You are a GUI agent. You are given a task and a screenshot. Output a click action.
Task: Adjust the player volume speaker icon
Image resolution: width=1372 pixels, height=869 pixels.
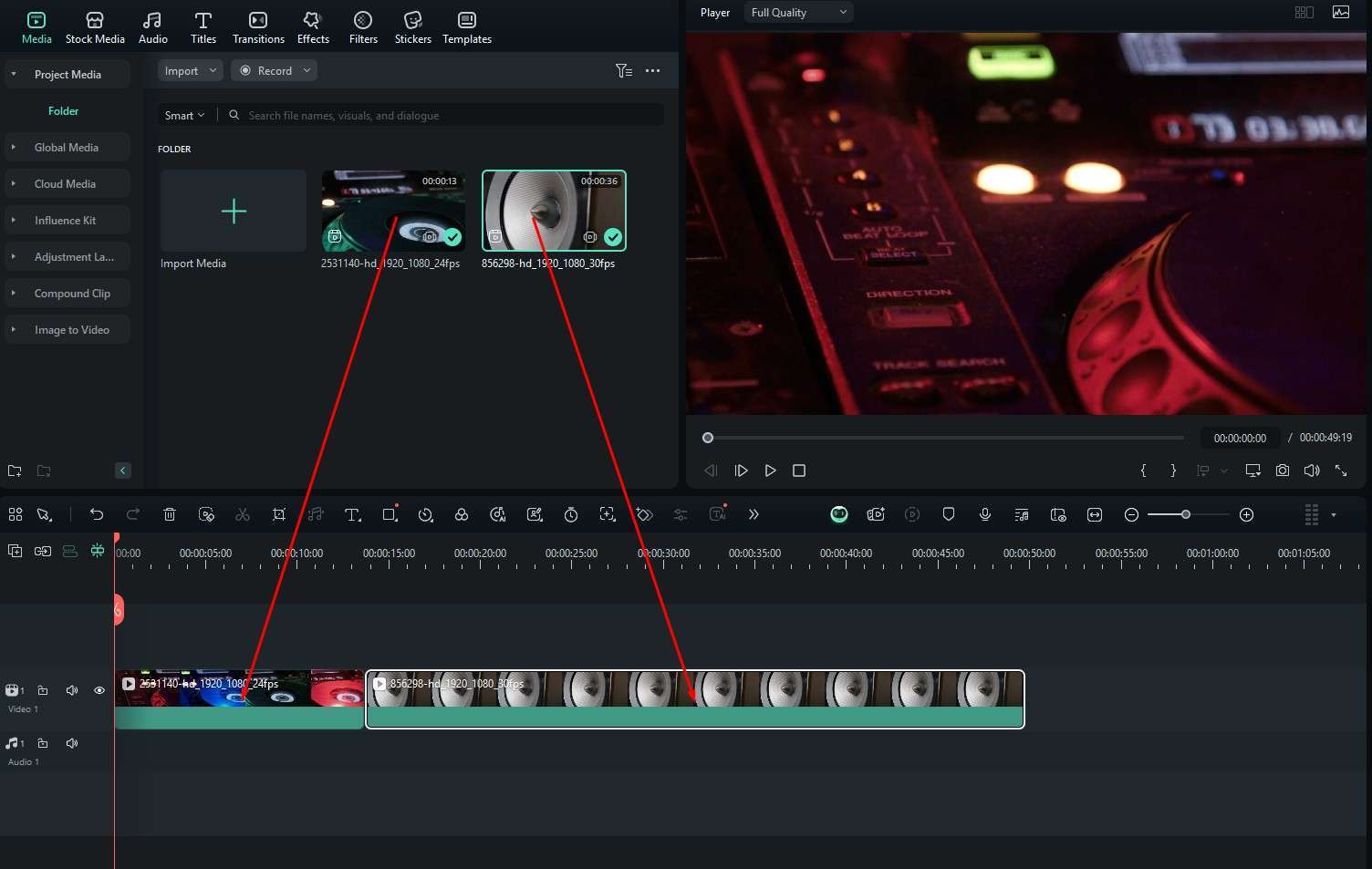(1312, 471)
